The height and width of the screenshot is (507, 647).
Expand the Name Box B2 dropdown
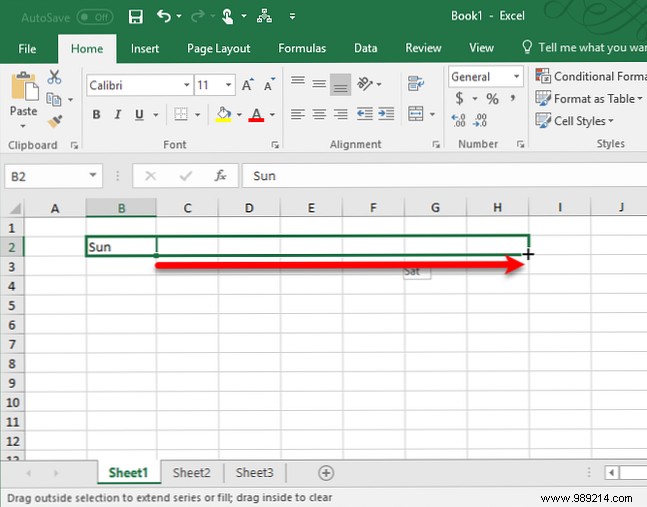click(93, 176)
